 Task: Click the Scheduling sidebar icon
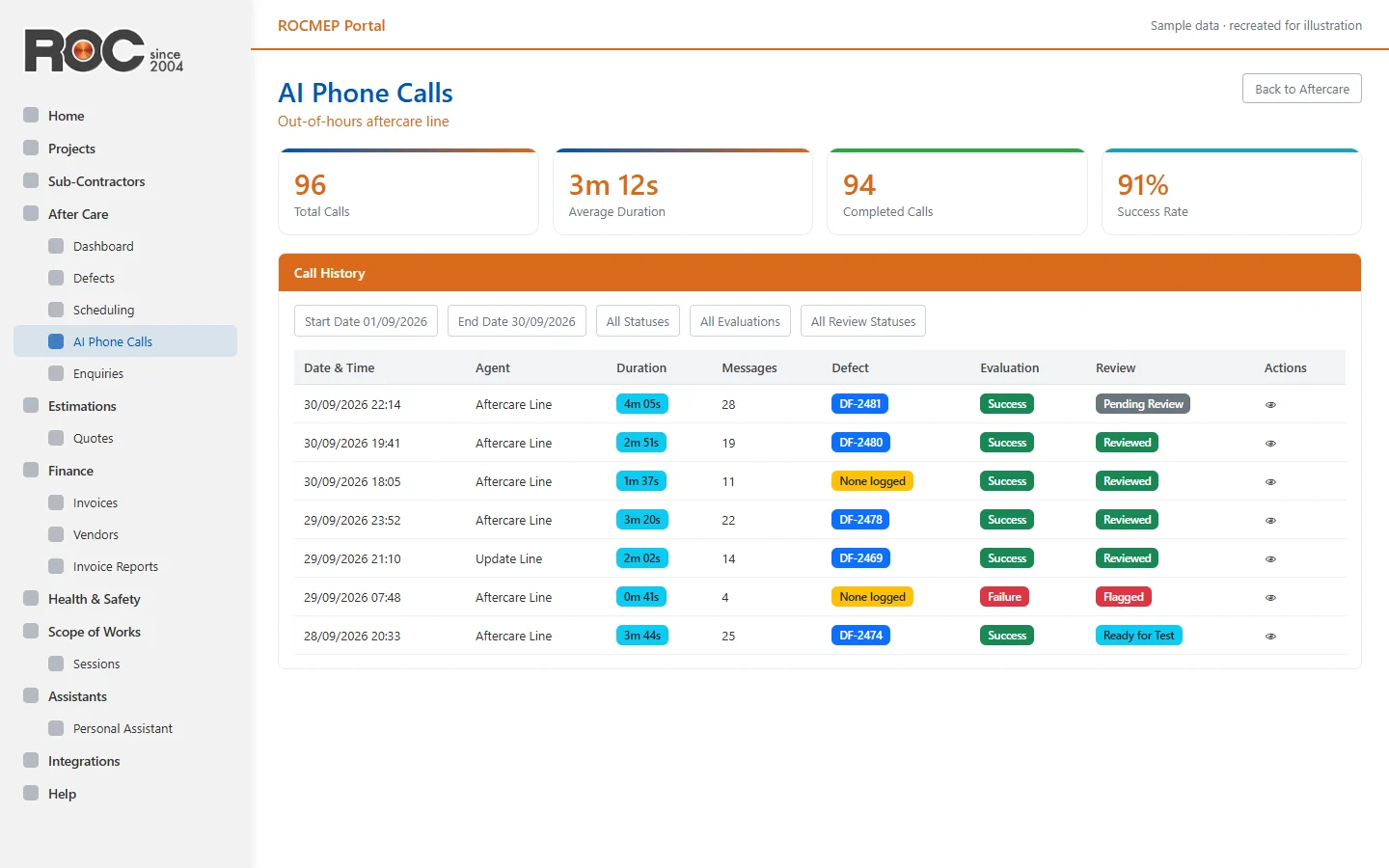(56, 310)
